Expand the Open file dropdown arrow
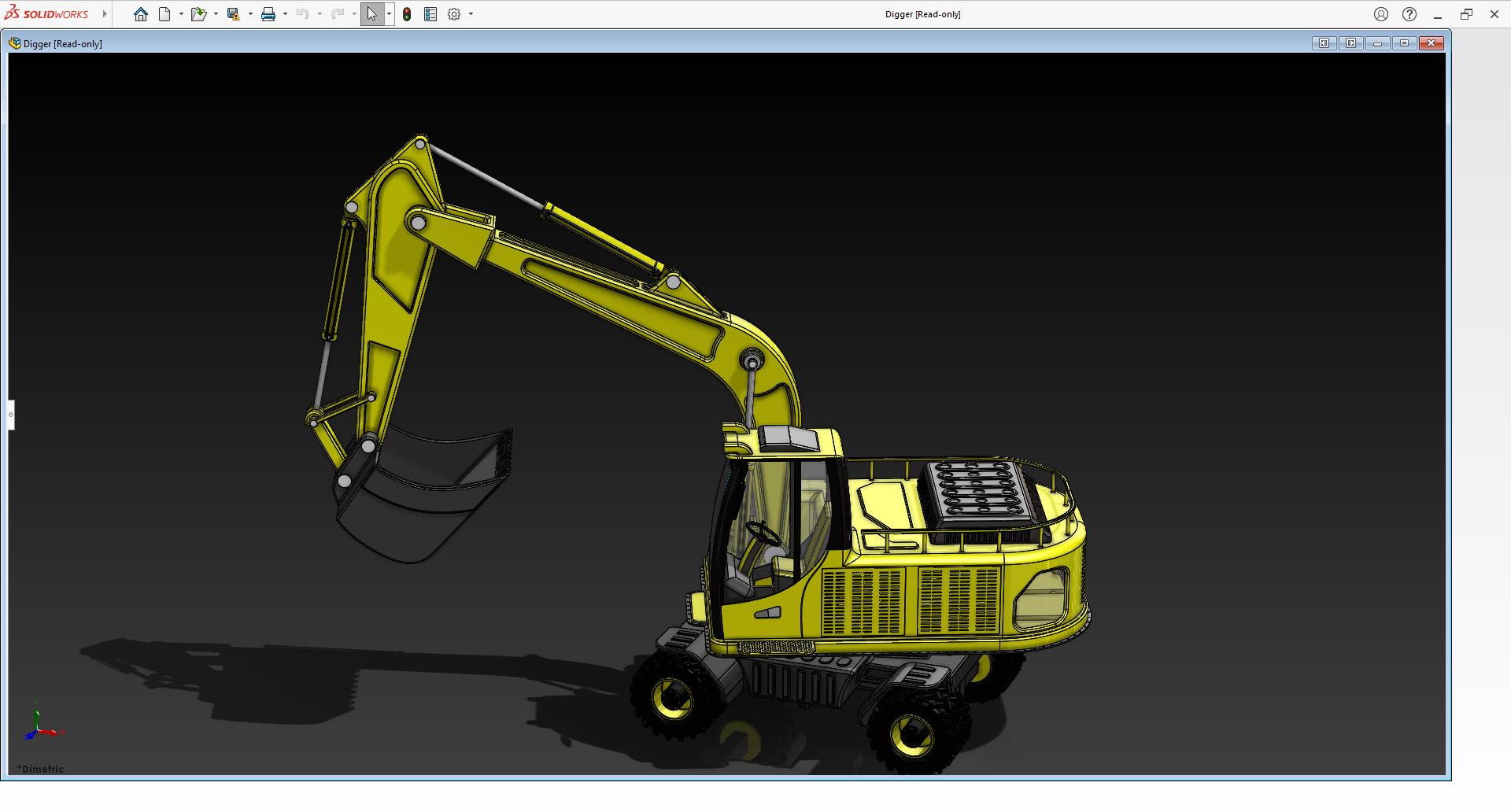 click(216, 14)
